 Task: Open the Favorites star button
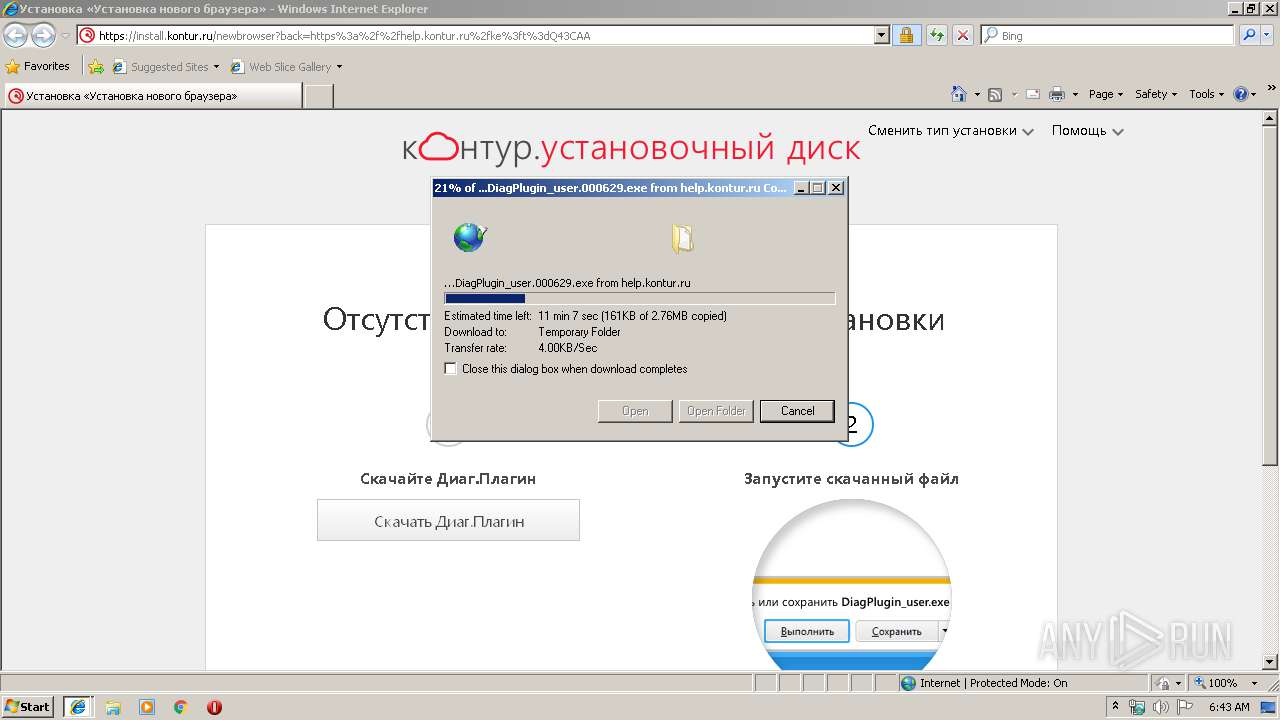pos(37,67)
